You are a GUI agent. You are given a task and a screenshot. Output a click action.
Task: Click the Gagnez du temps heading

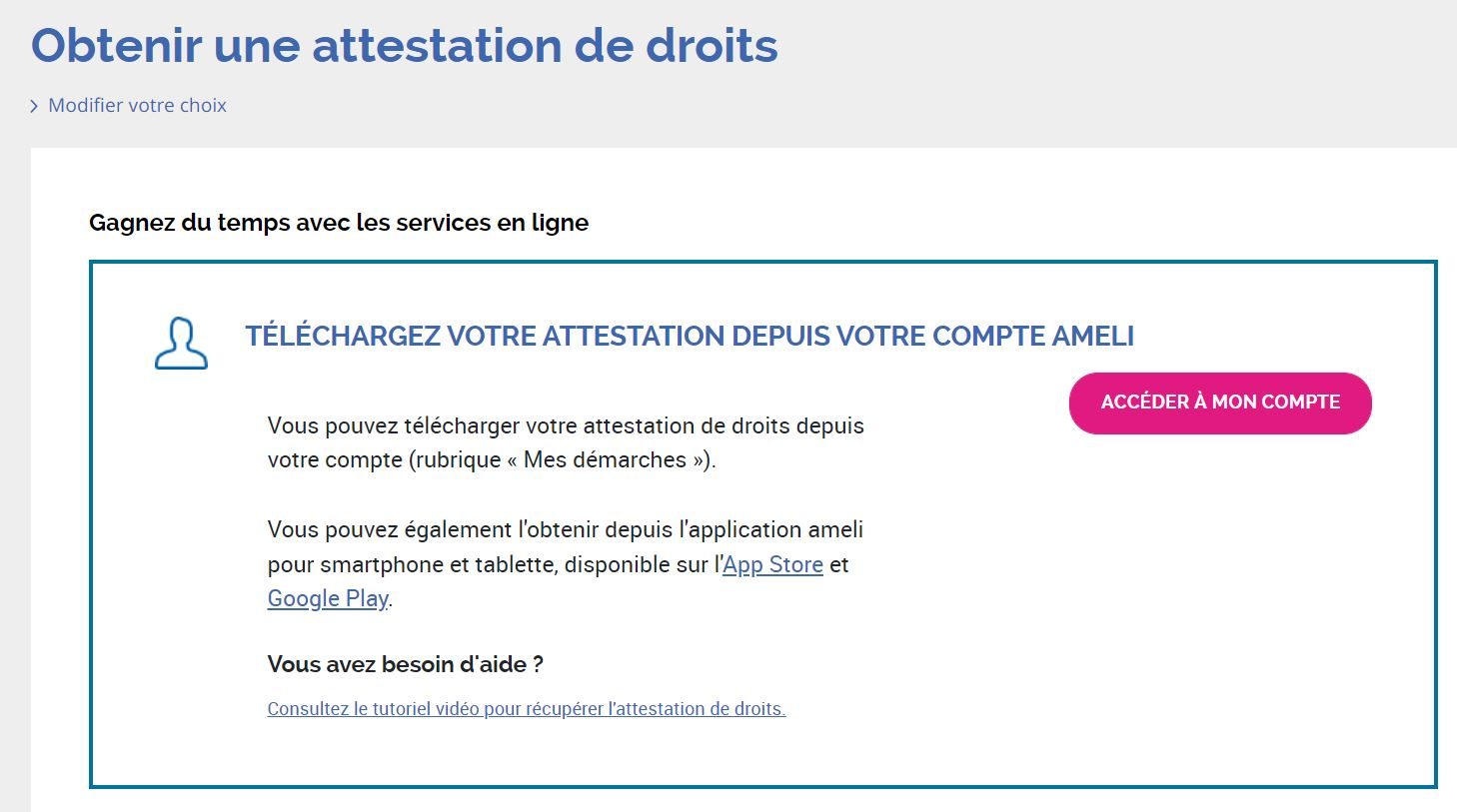tap(340, 222)
